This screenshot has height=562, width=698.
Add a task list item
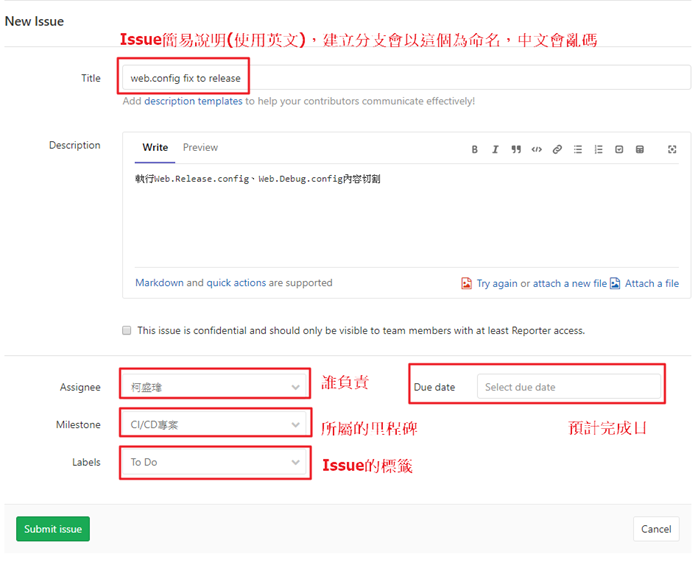pos(619,149)
